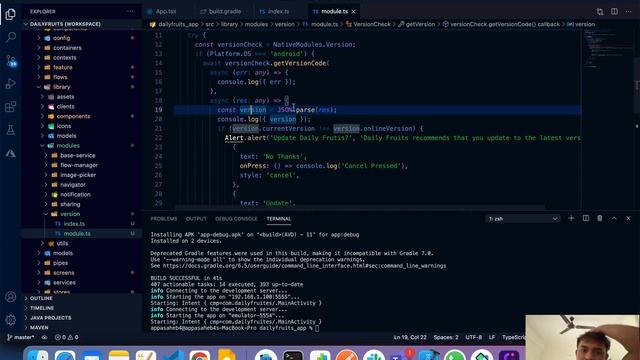Kill the terminal with trash icon
This screenshot has height=360, width=640.
(600, 218)
